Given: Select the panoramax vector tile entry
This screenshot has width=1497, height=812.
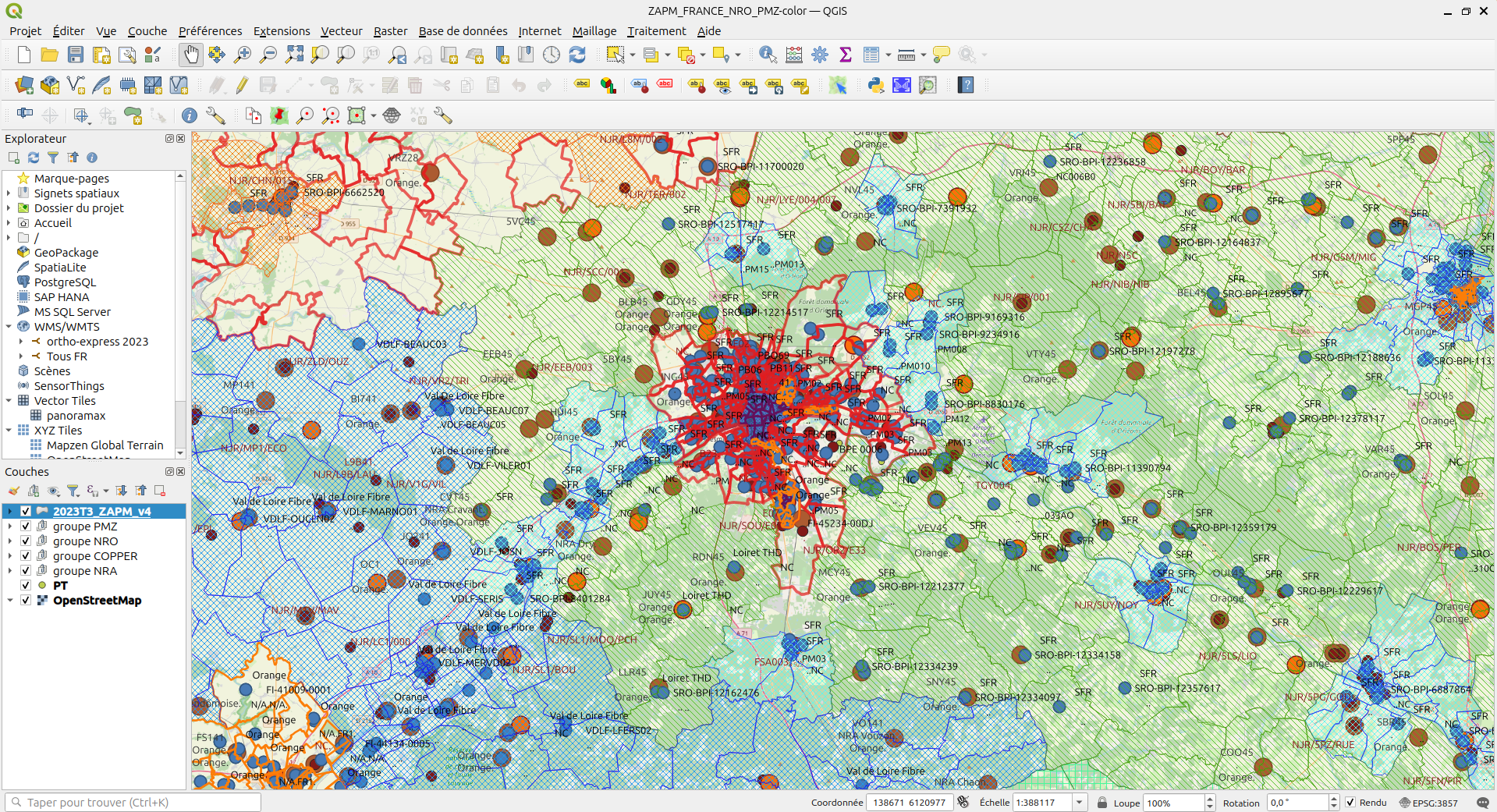Looking at the screenshot, I should coord(76,416).
